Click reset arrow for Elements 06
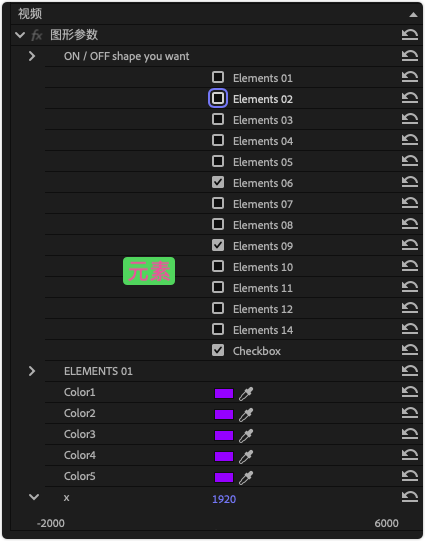 point(410,182)
